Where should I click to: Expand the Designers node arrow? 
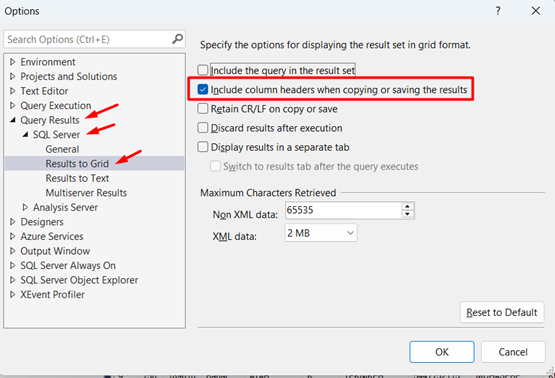(13, 222)
